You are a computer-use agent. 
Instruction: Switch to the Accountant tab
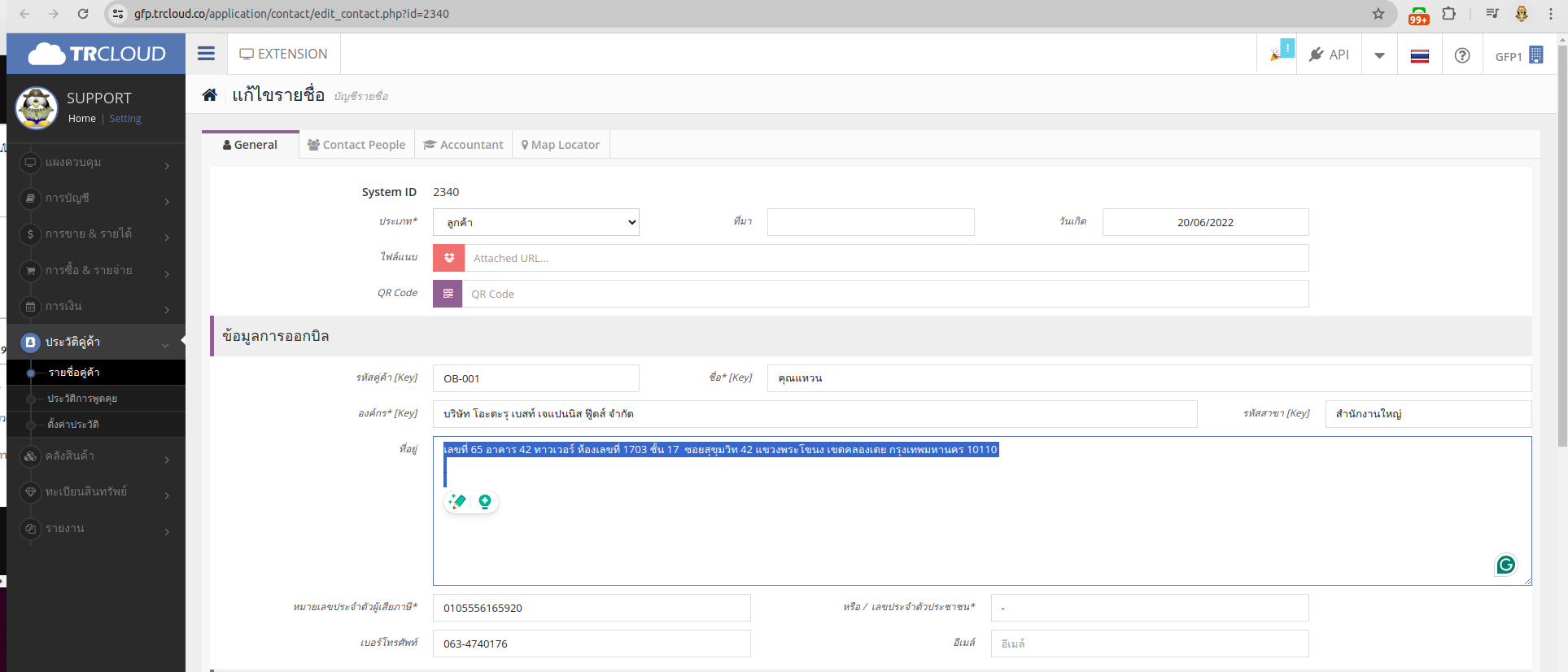click(x=464, y=145)
